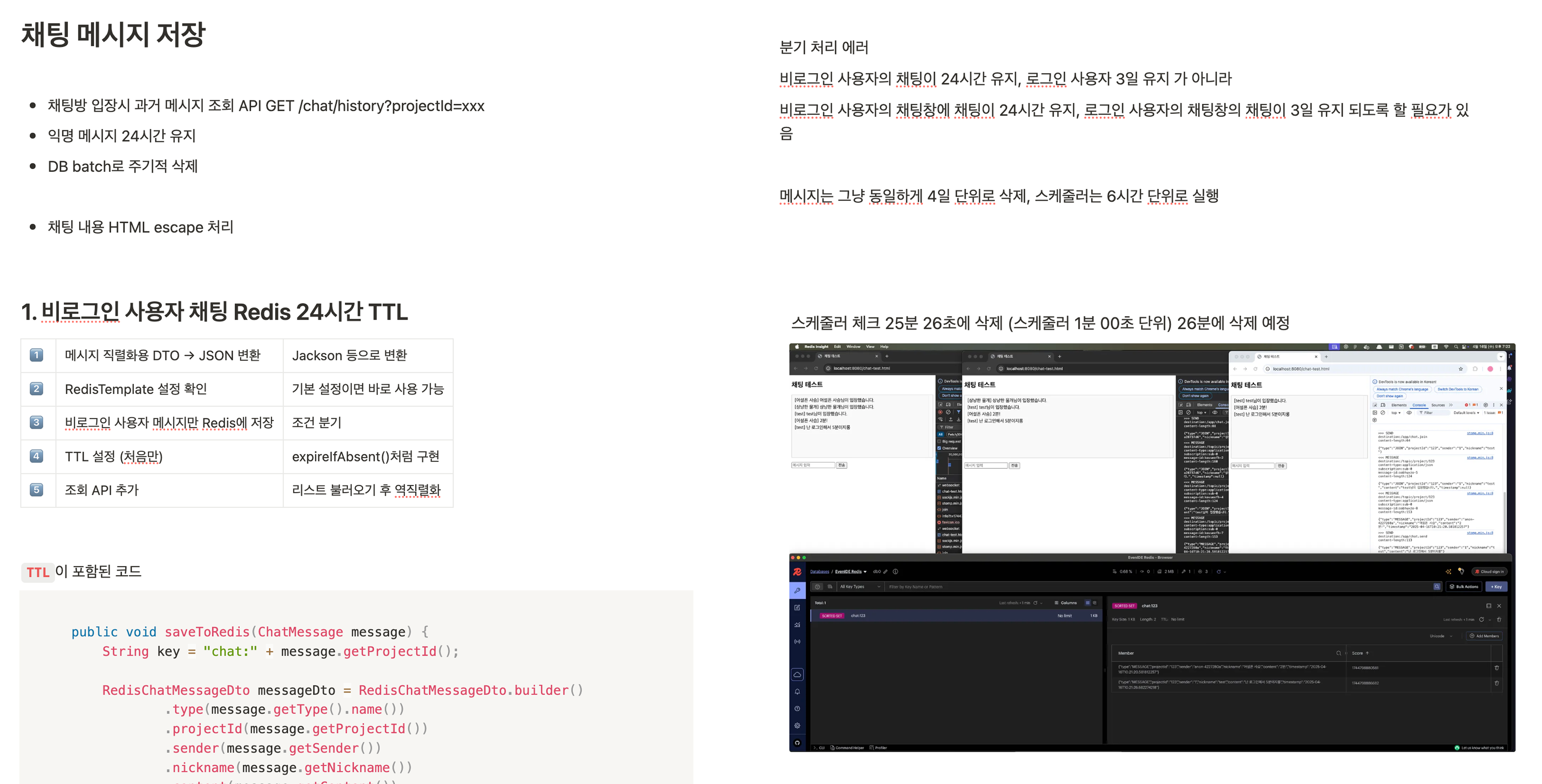This screenshot has width=1542, height=784.
Task: Delete the member with score 1744798886682
Action: click(x=1497, y=683)
